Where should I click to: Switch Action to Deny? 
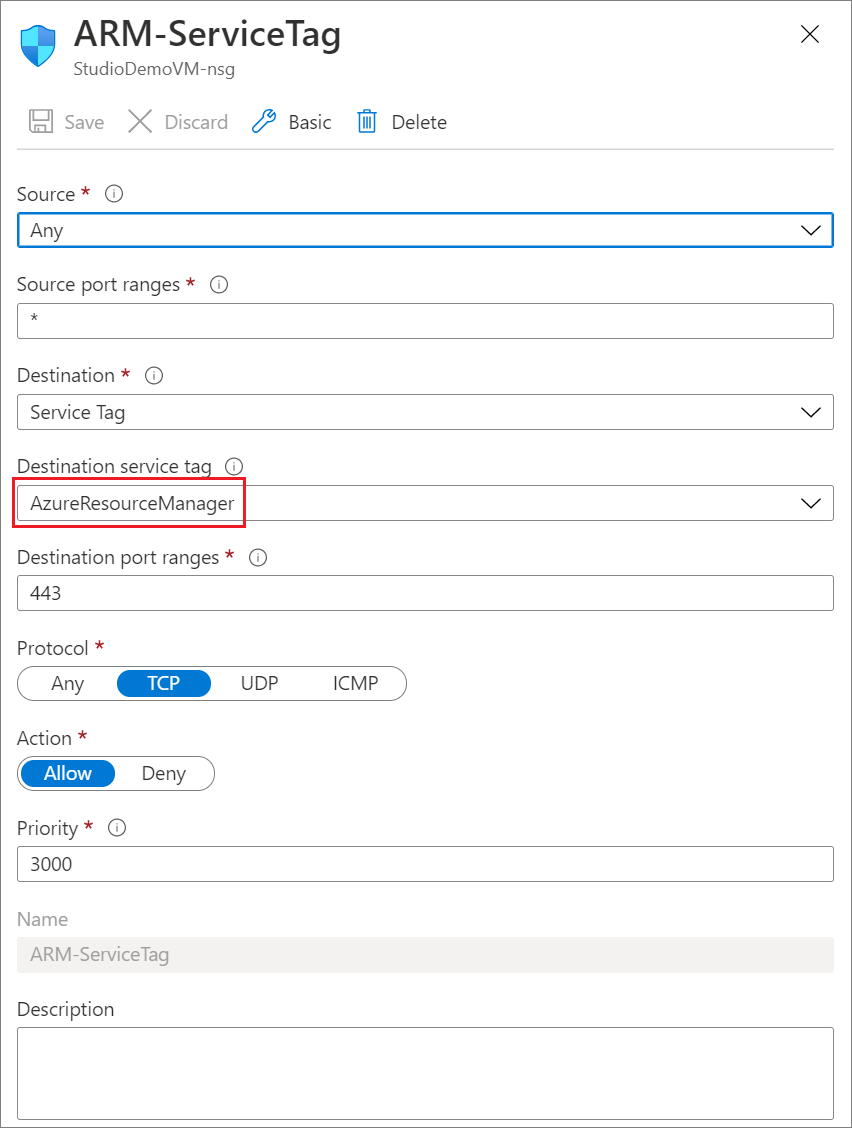tap(164, 773)
